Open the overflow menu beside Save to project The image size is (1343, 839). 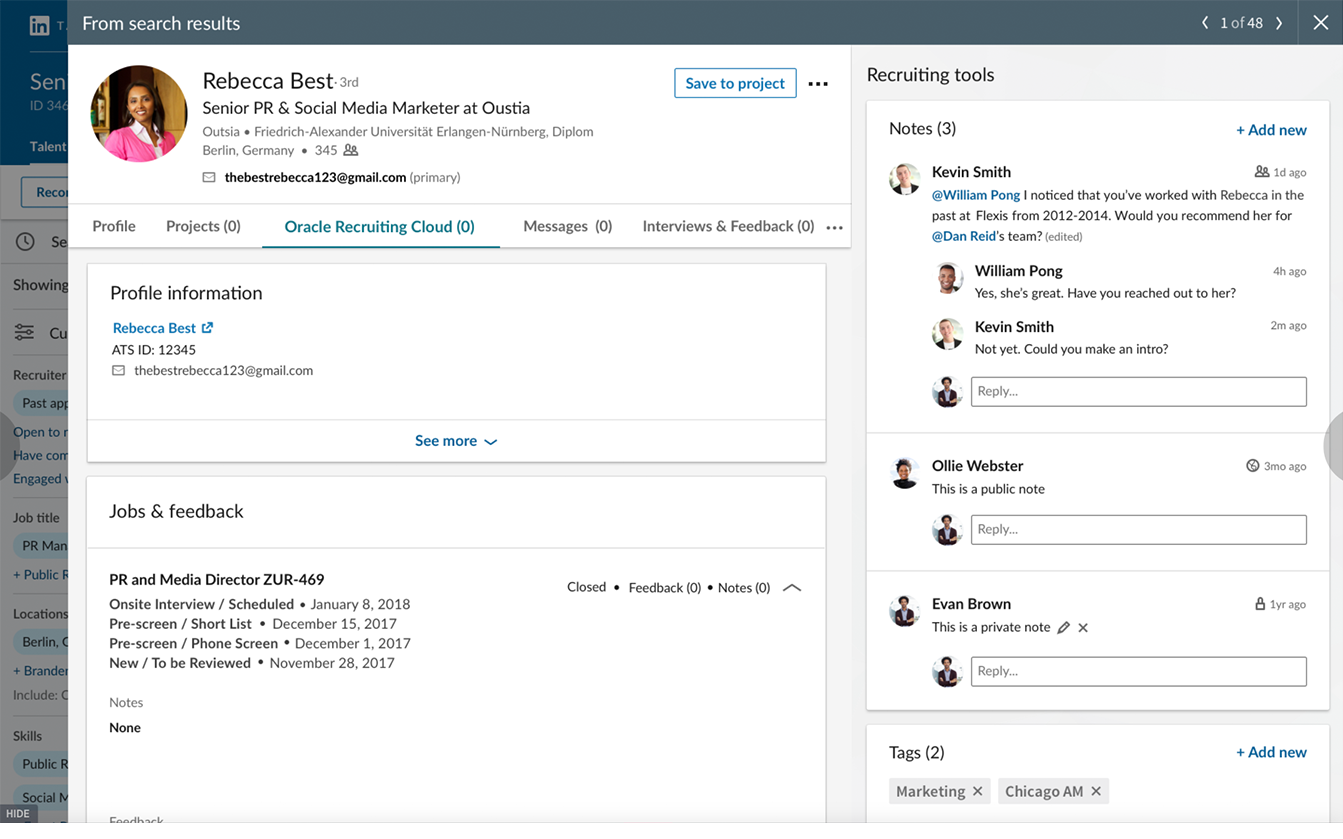(x=818, y=83)
